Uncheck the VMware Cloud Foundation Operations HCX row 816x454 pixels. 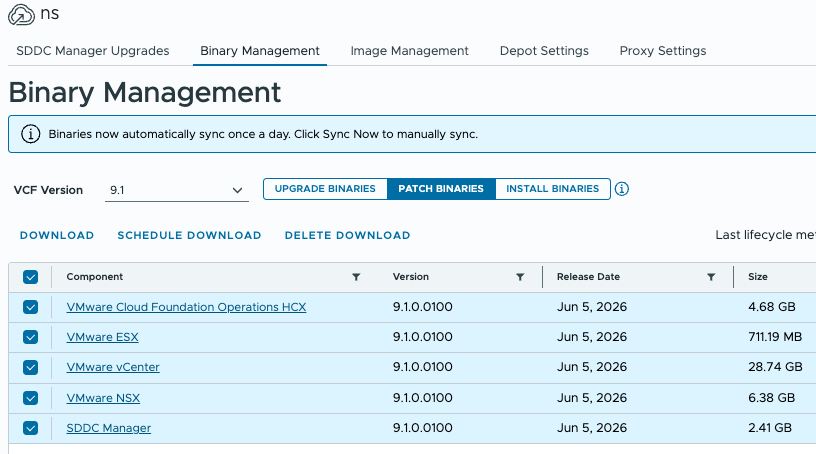tap(31, 307)
